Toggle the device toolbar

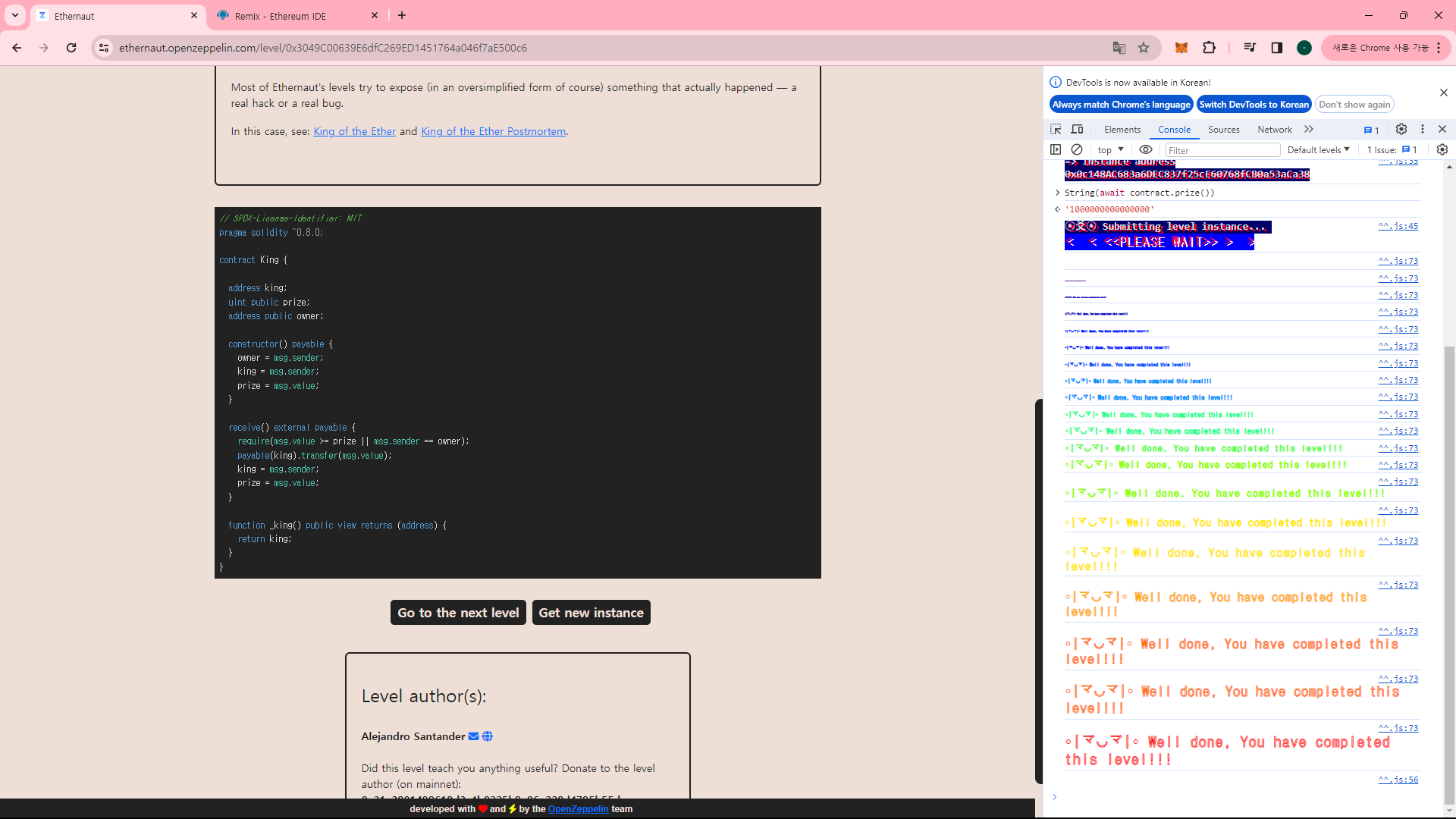coord(1077,130)
